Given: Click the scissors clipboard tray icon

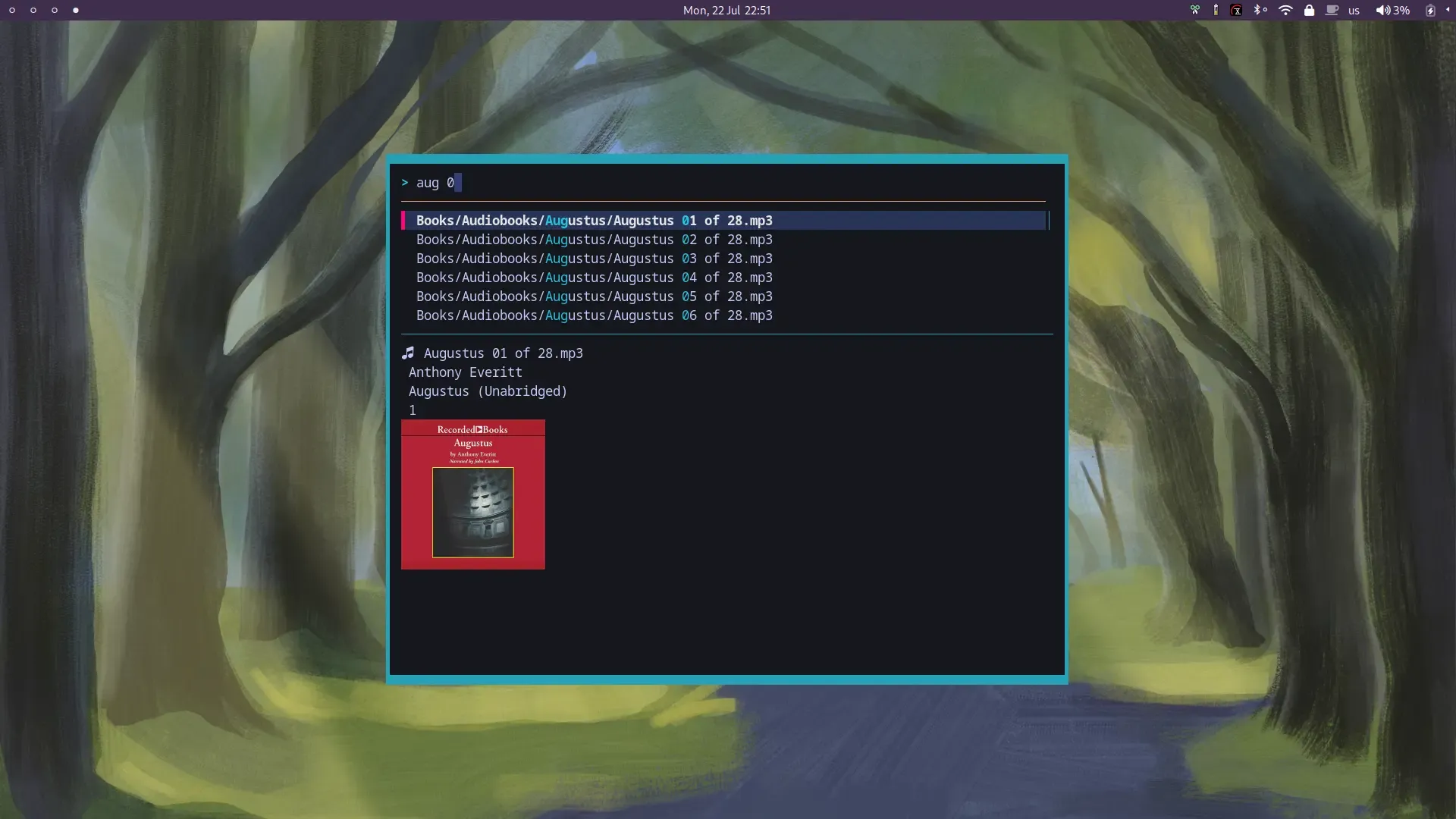Looking at the screenshot, I should (1194, 11).
